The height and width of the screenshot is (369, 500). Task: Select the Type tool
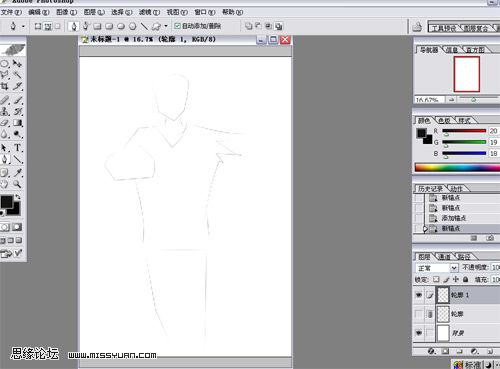17,147
